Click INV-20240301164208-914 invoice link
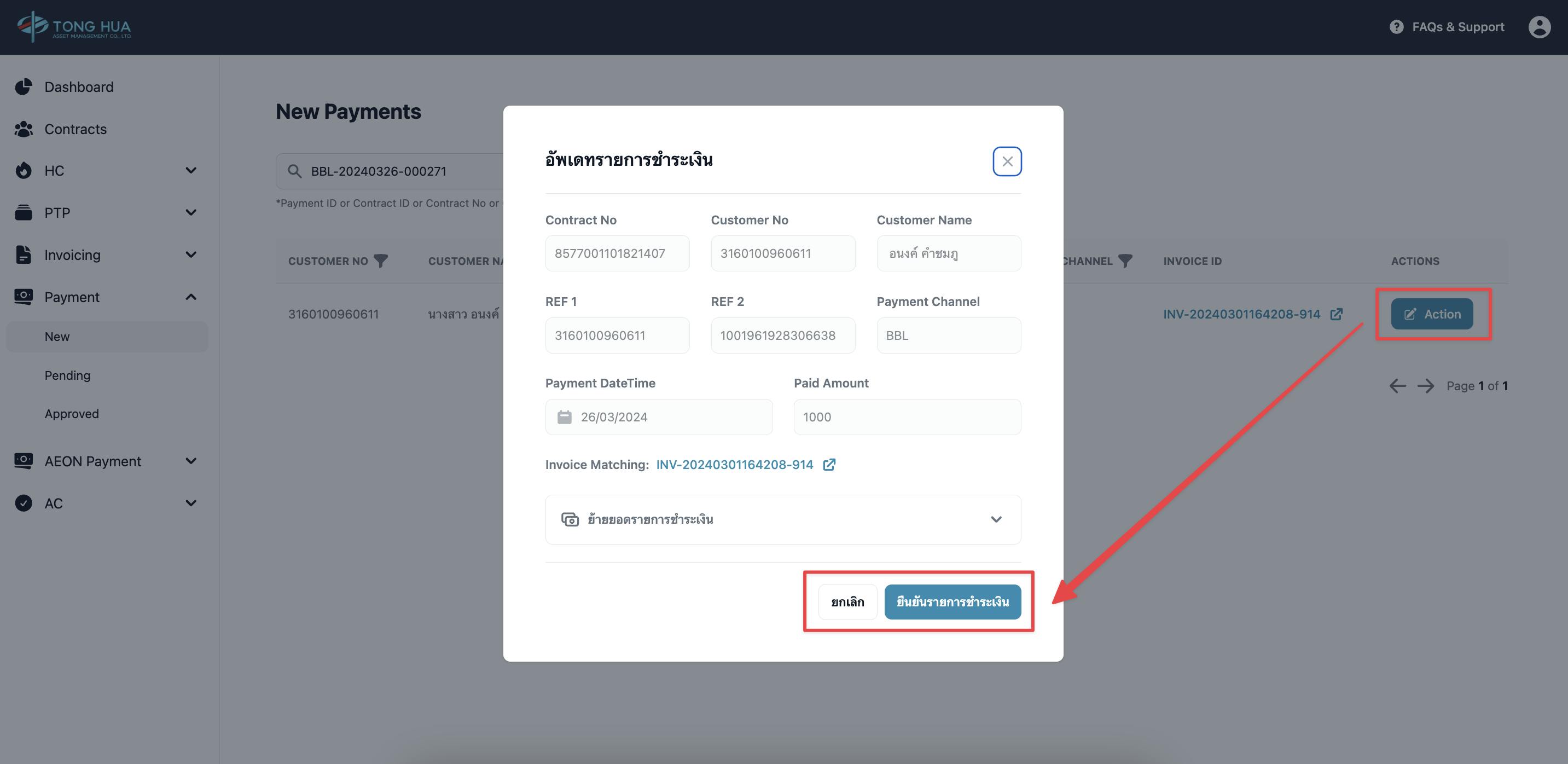 (x=735, y=464)
